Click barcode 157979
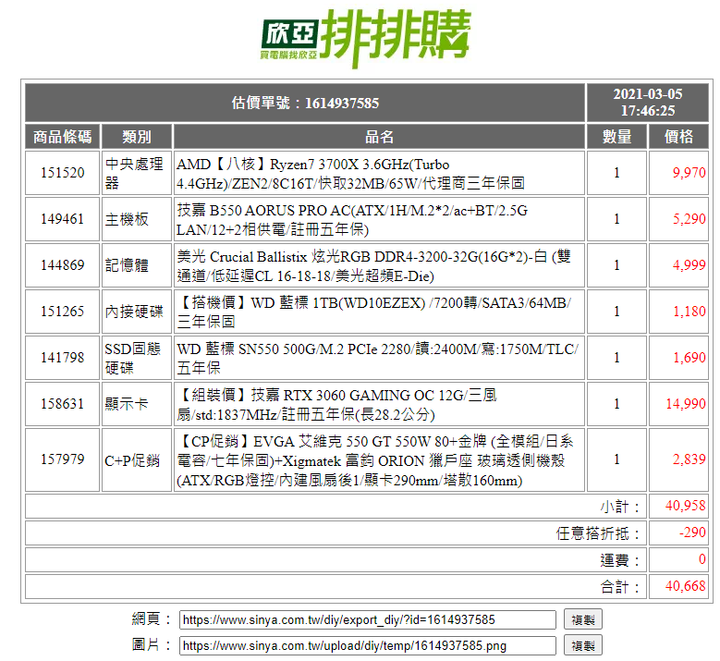The width and height of the screenshot is (720, 661). pos(62,459)
